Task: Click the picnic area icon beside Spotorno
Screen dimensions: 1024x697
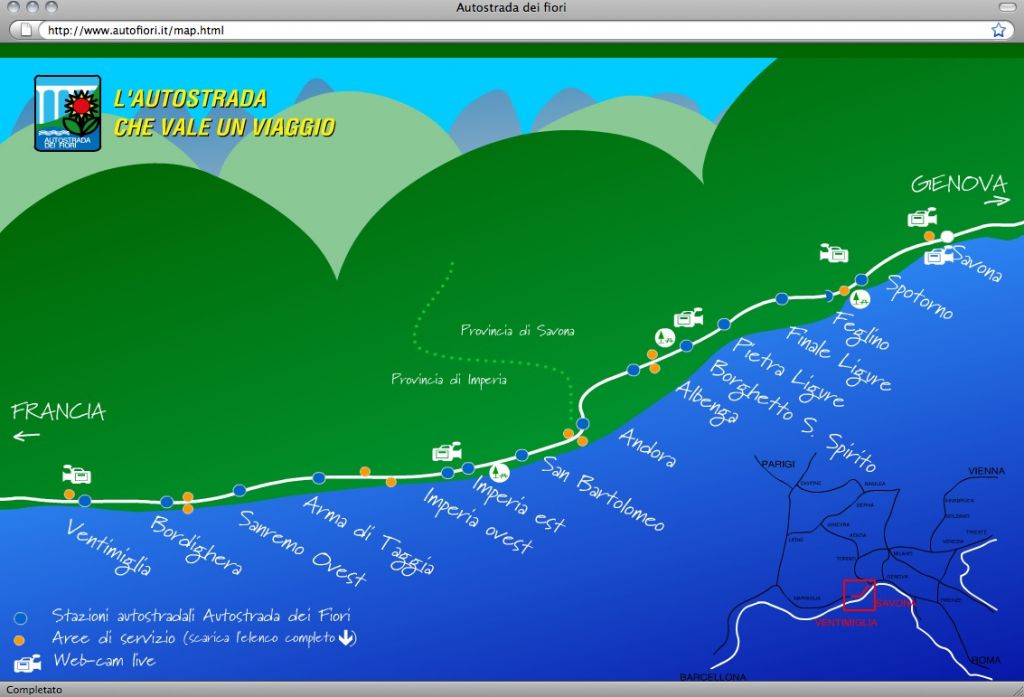Action: (x=860, y=297)
